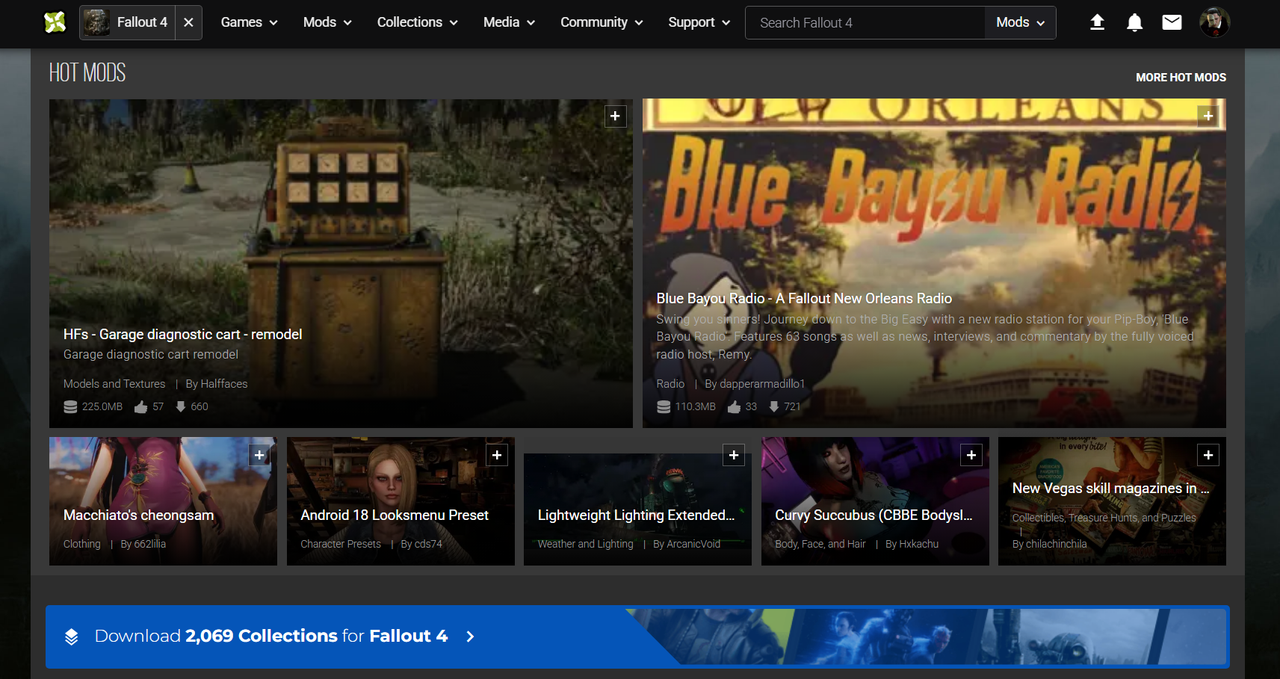Click Download 2,069 Collections banner

pyautogui.click(x=637, y=636)
